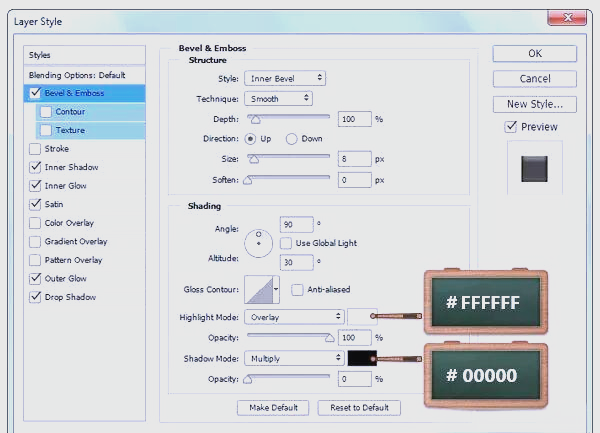Click the style preview thumbnail
600x433 pixels.
pyautogui.click(x=535, y=167)
